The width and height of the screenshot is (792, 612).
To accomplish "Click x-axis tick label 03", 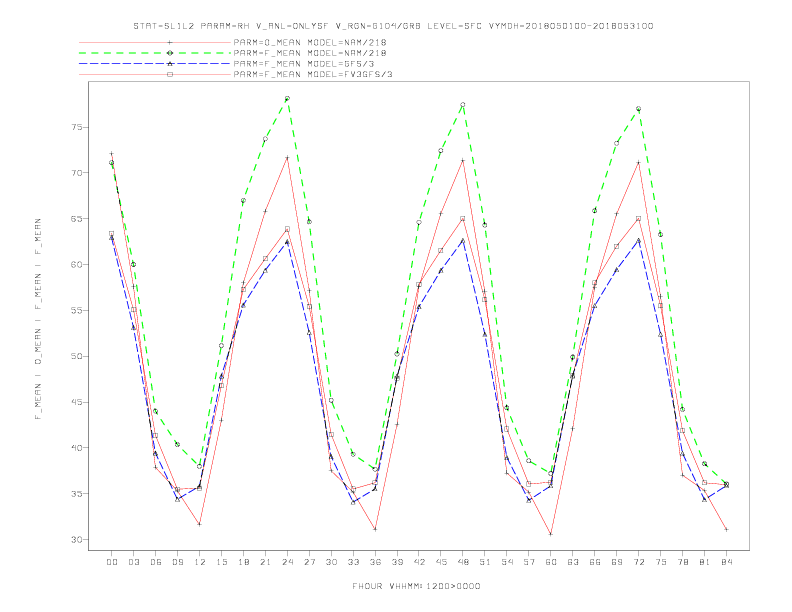I will pos(133,562).
